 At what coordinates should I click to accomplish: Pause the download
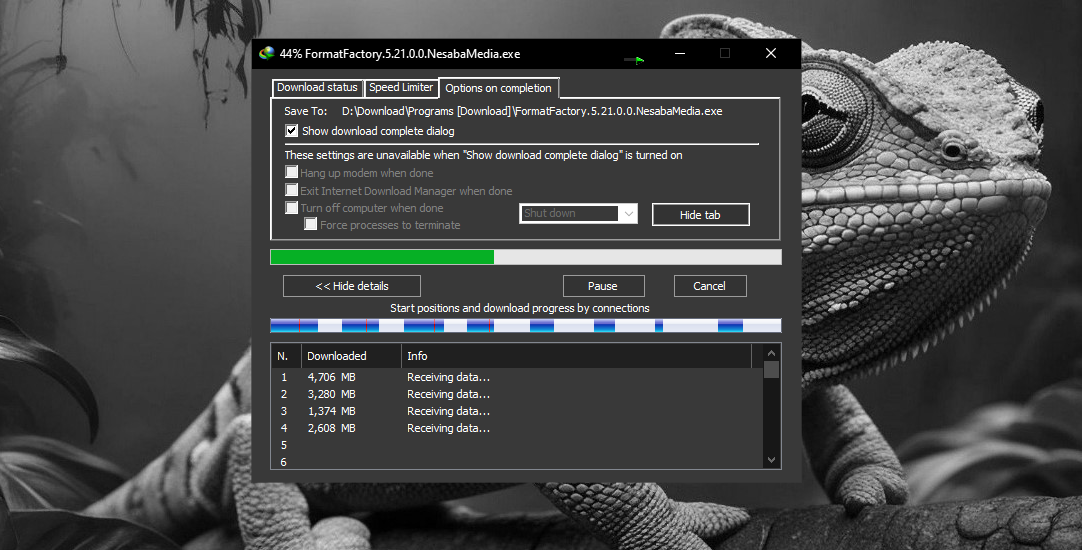click(x=603, y=286)
